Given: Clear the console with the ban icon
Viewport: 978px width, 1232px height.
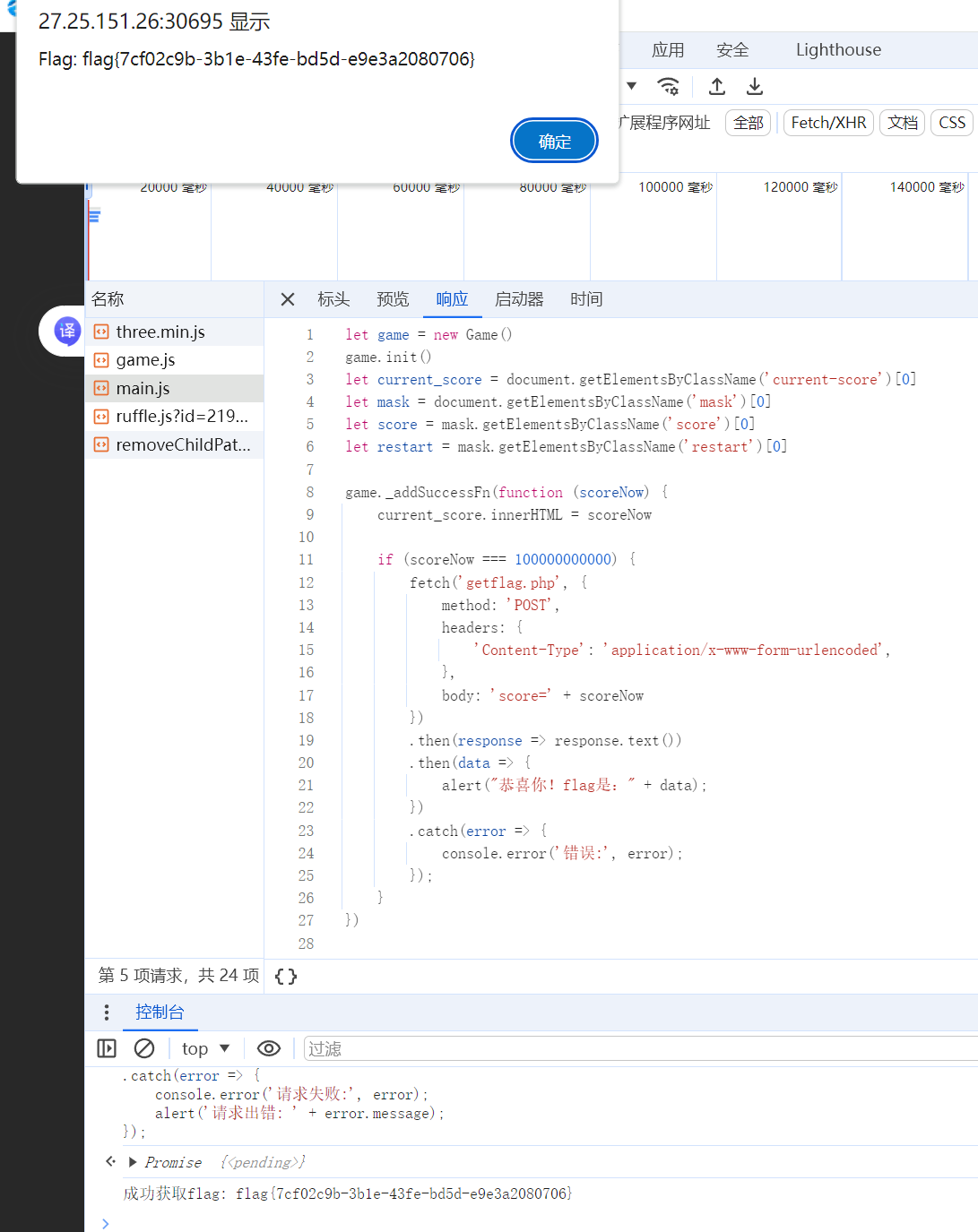Looking at the screenshot, I should coord(144,1048).
